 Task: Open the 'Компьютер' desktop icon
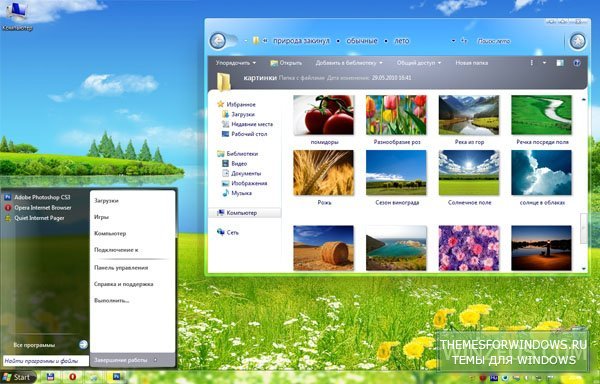16,16
